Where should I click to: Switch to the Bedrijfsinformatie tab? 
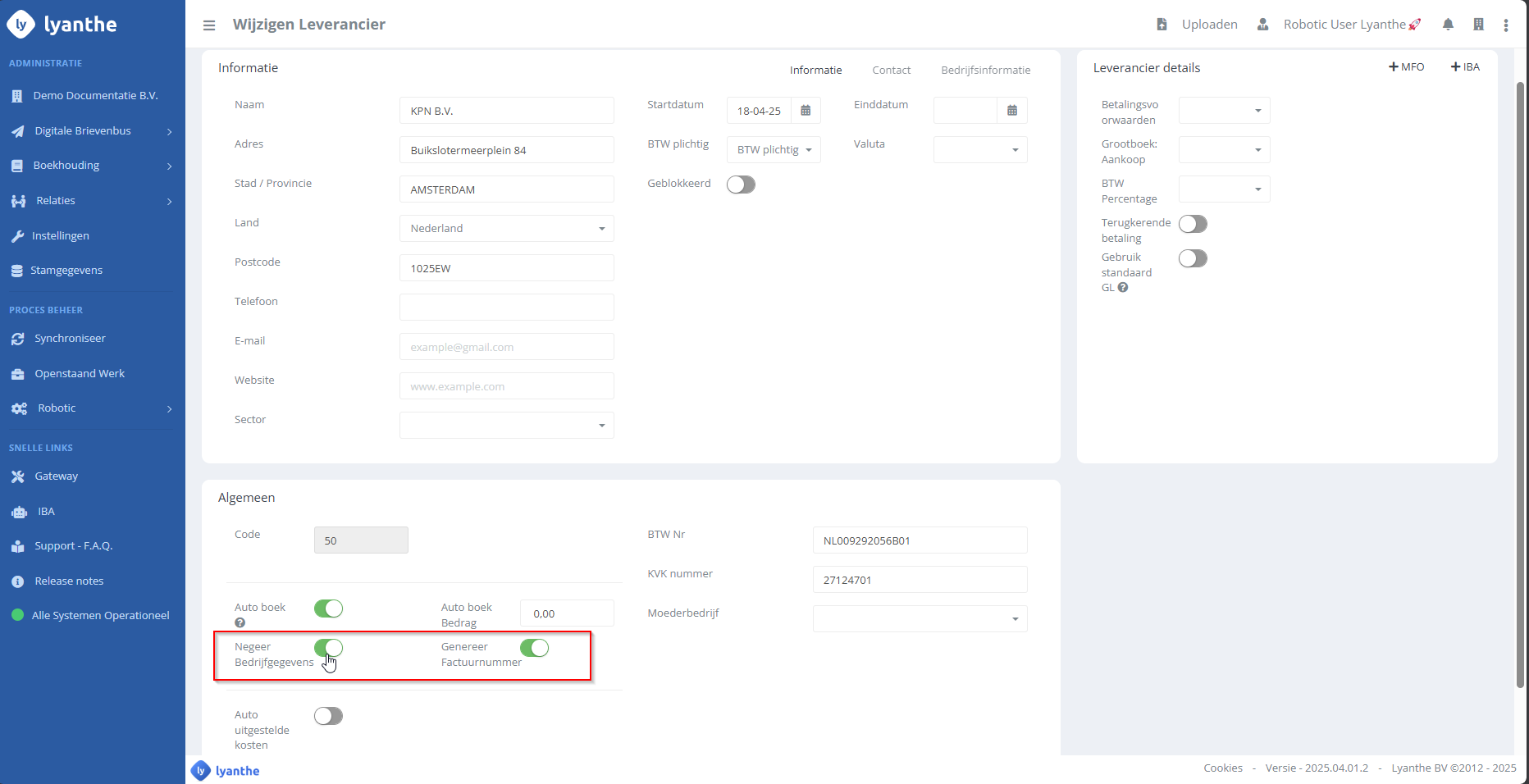pos(985,71)
